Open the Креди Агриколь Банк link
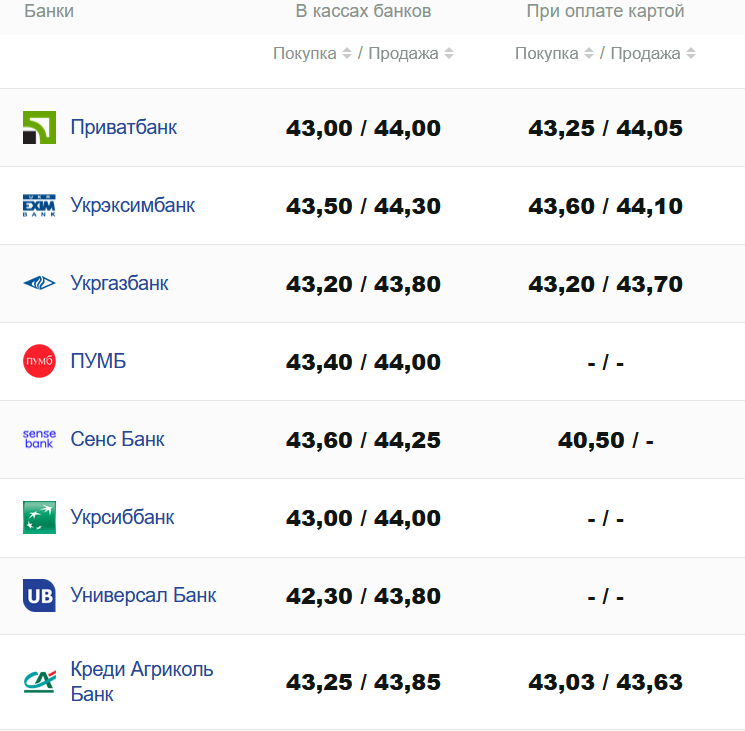 point(142,681)
